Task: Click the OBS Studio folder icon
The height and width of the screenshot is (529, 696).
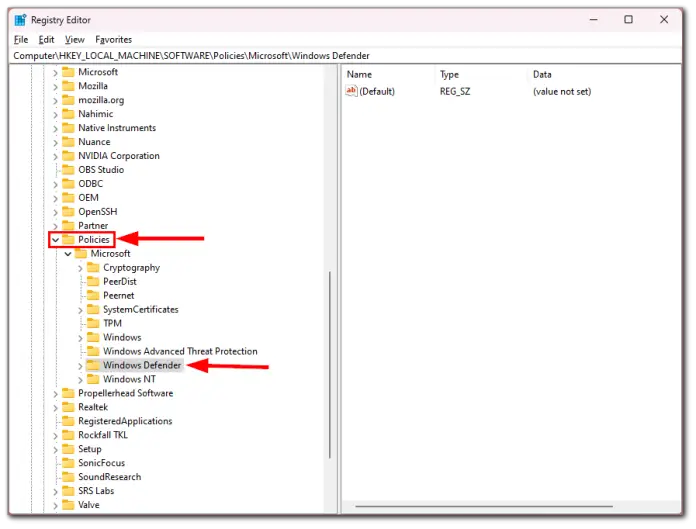Action: (68, 170)
